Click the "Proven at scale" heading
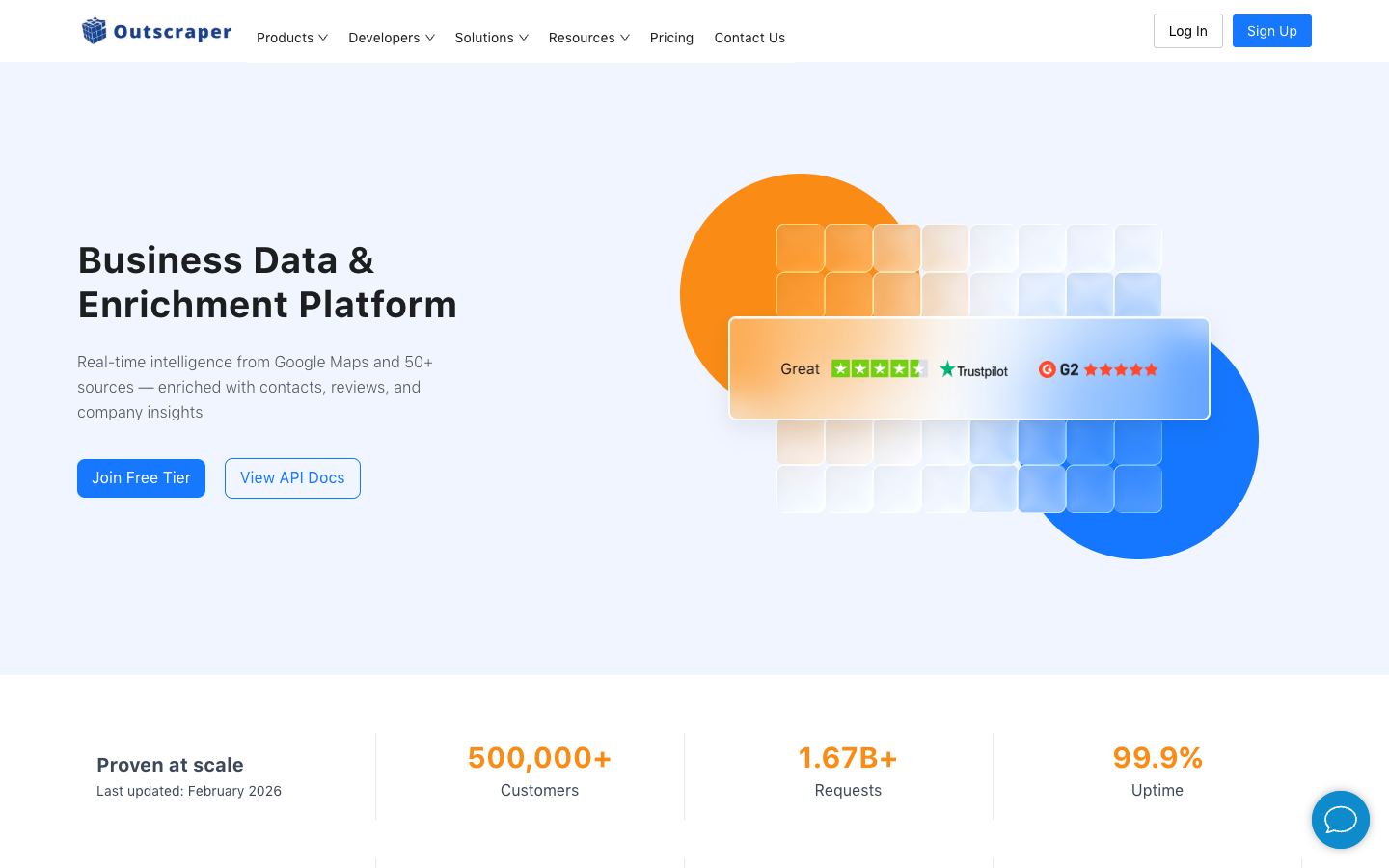 [170, 765]
